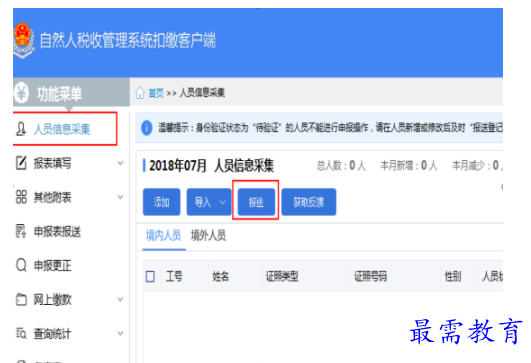Viewport: 531px width, 363px height.
Task: Click the 2018年07月 人员信息采集 heading
Action: [x=212, y=166]
